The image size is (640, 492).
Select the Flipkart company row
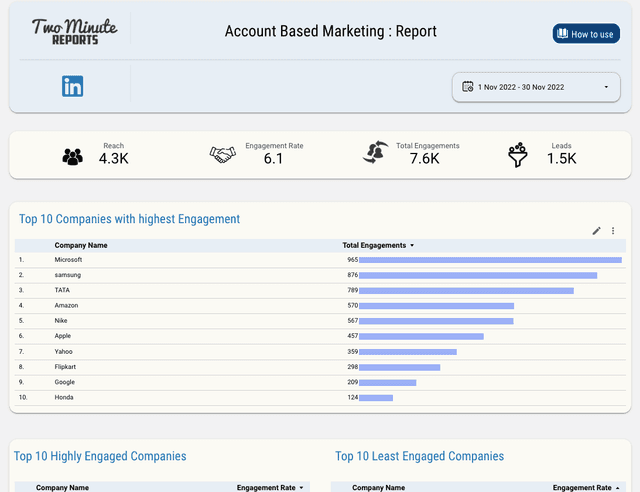[x=320, y=367]
